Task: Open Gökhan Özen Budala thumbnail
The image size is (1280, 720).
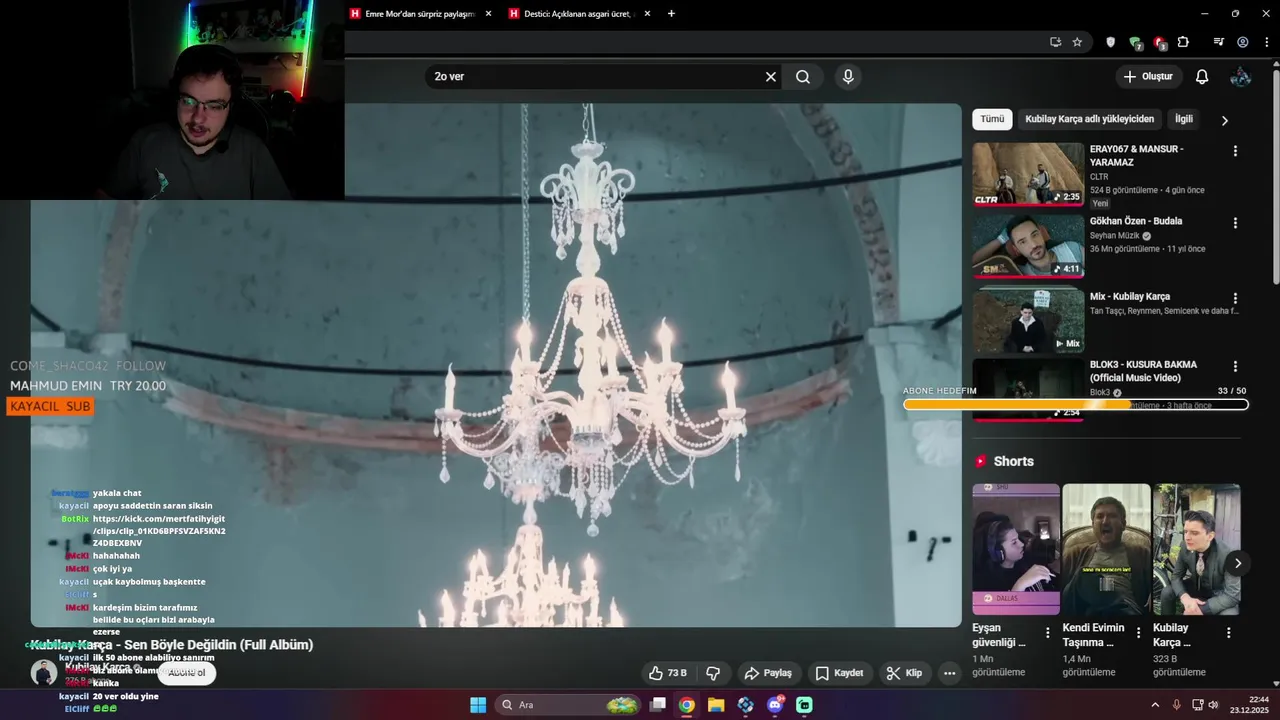Action: (1028, 246)
